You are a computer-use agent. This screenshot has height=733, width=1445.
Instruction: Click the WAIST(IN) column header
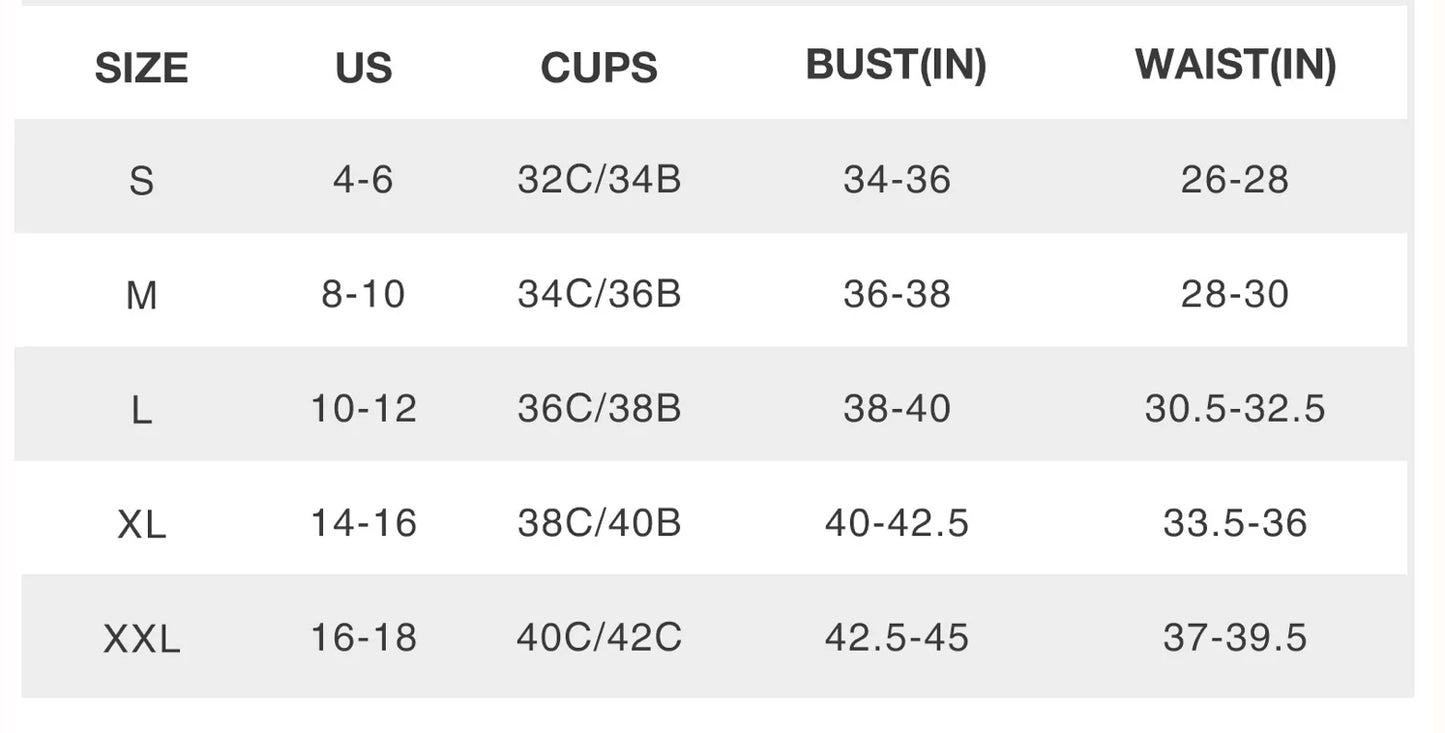point(1235,65)
